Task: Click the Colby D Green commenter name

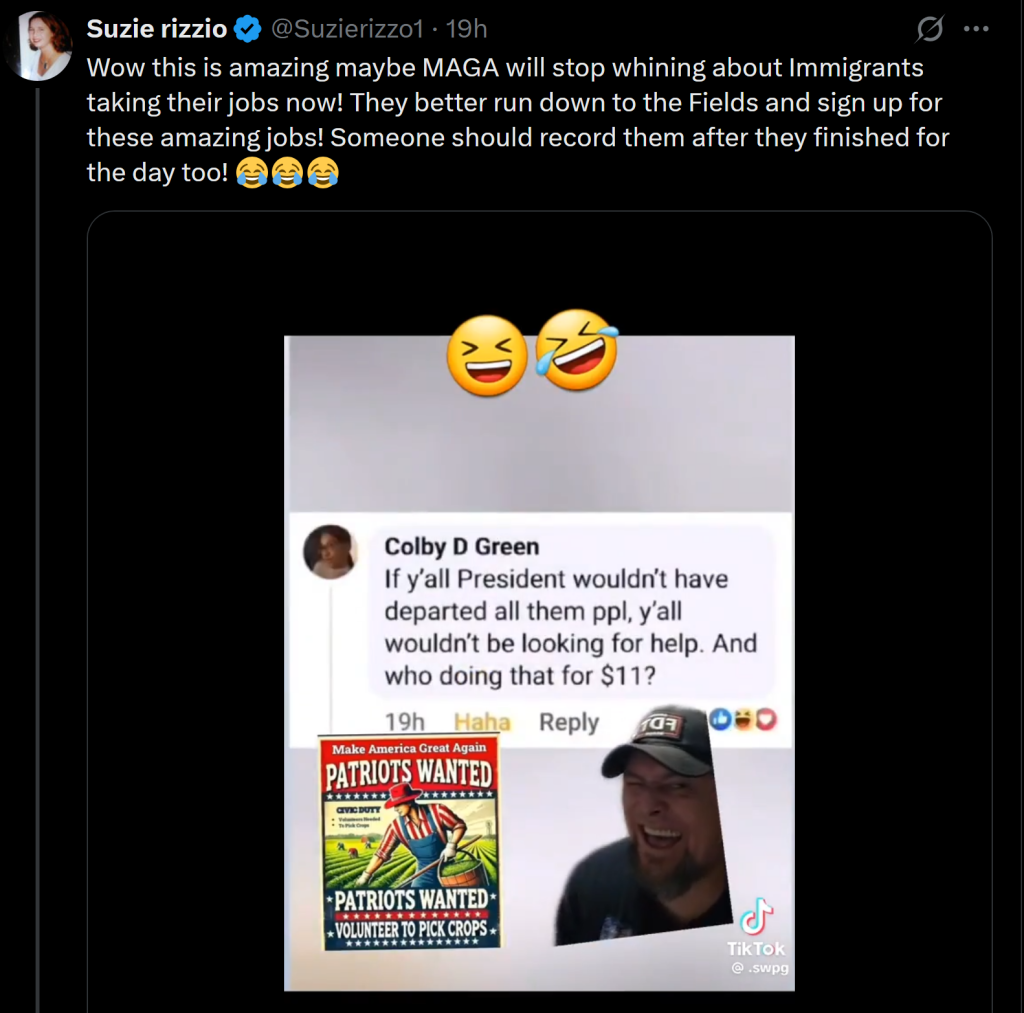Action: pyautogui.click(x=462, y=547)
